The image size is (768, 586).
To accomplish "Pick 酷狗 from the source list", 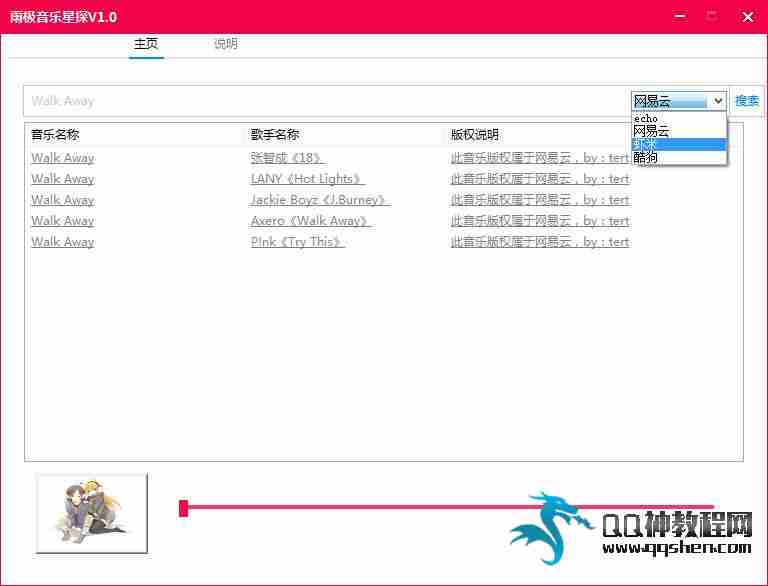I will [679, 157].
